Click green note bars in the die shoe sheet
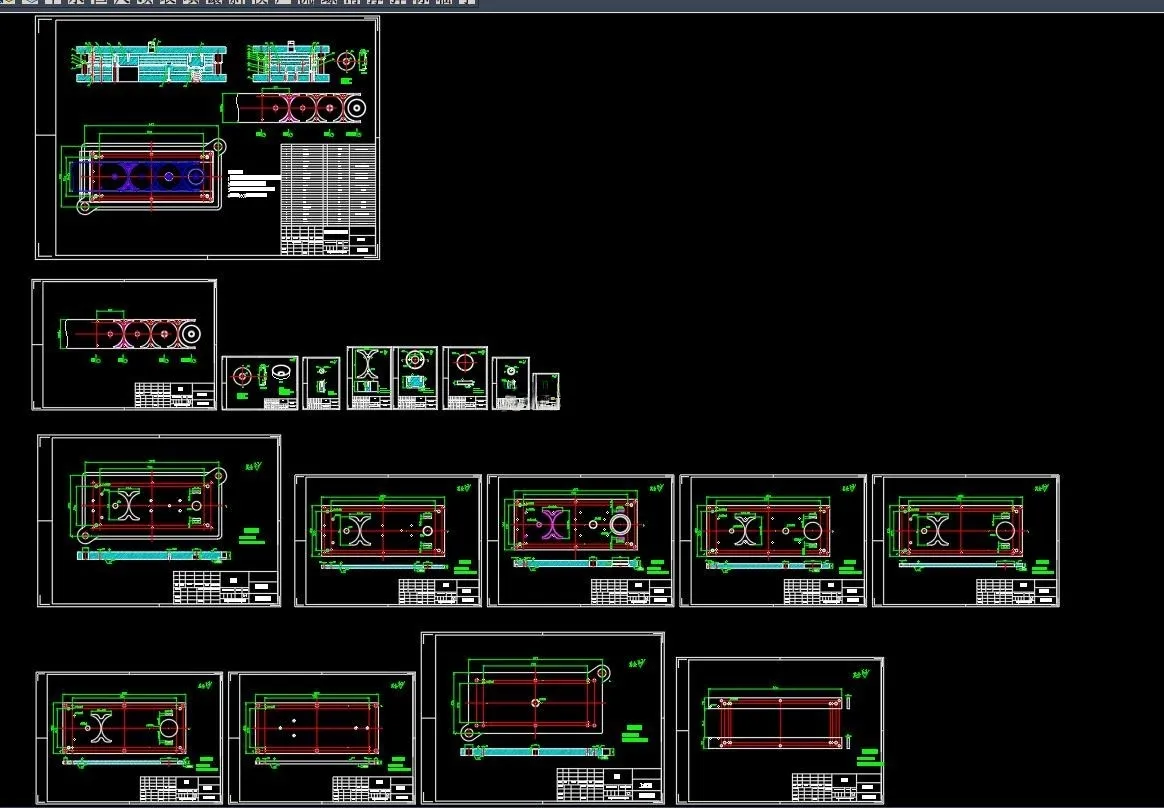The width and height of the screenshot is (1164, 808). [635, 733]
